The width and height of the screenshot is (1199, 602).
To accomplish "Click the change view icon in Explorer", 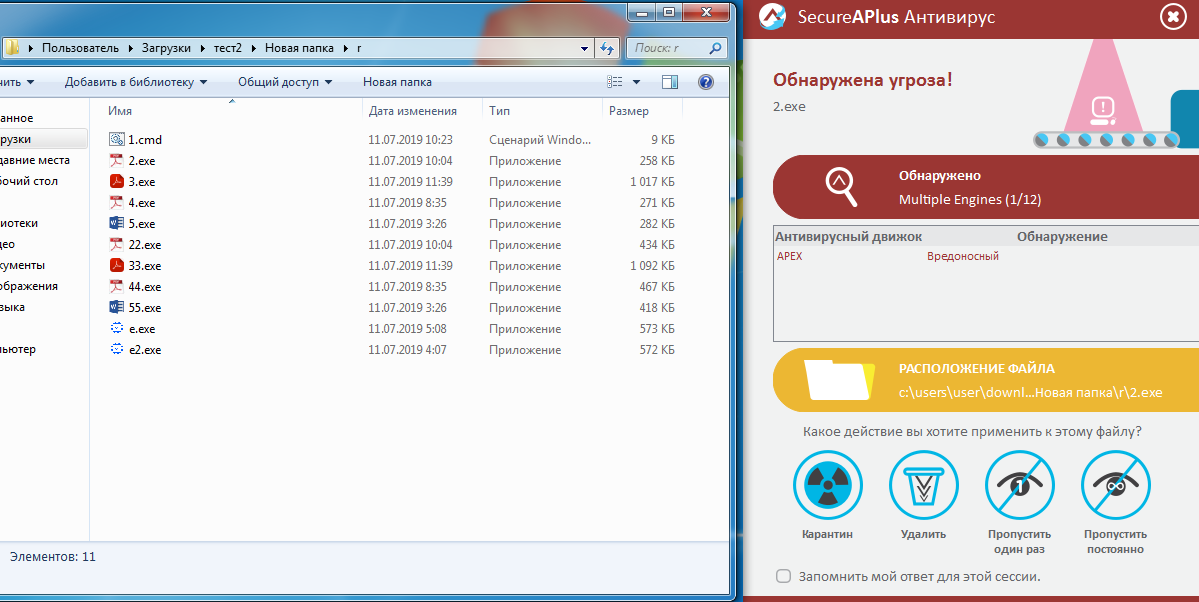I will point(615,82).
